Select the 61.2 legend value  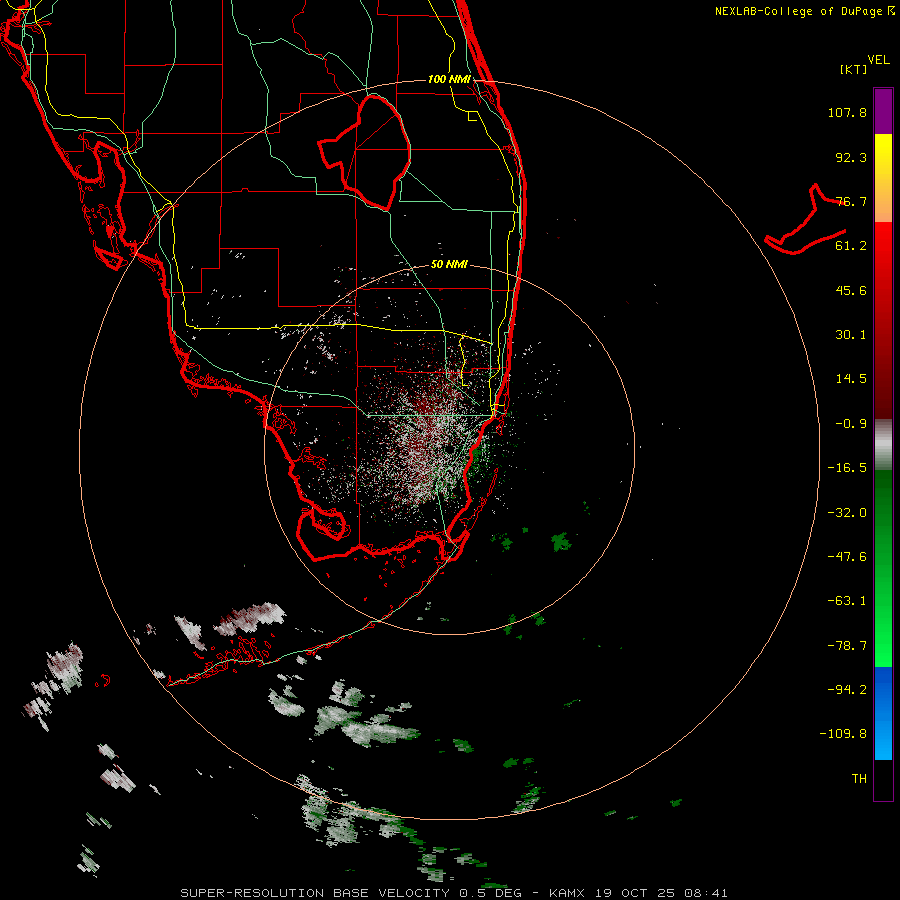pyautogui.click(x=851, y=246)
